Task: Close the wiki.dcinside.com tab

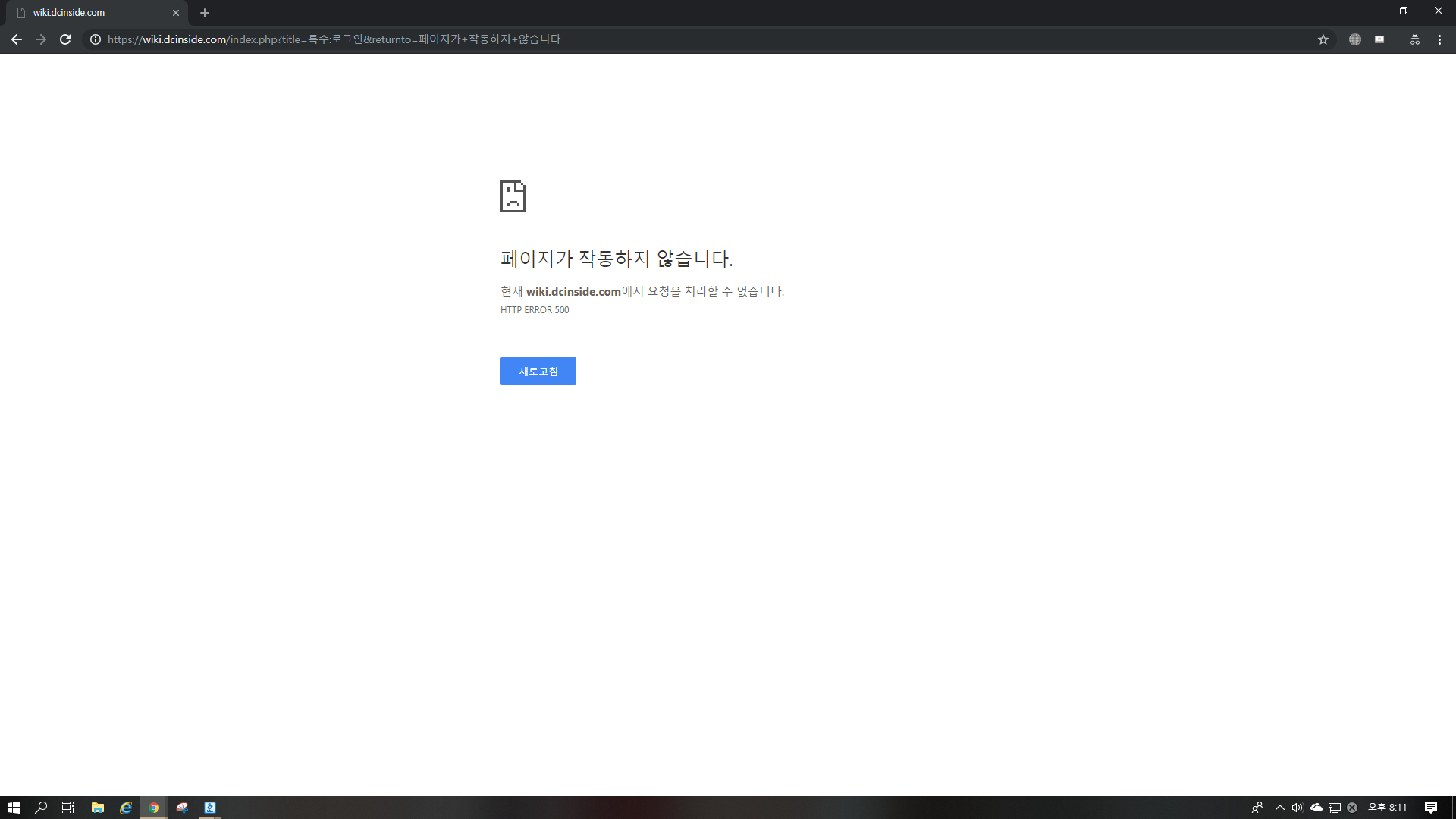Action: pos(176,13)
